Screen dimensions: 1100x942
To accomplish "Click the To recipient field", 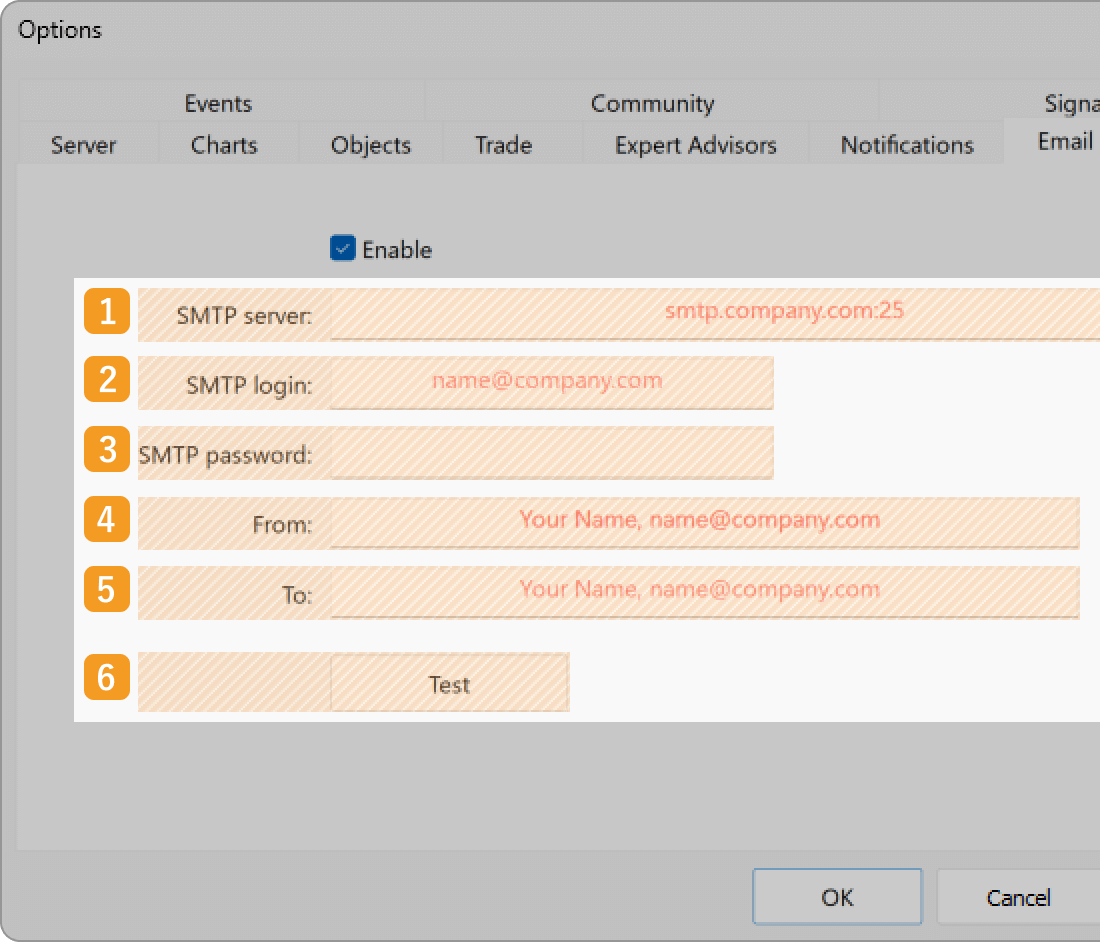I will pyautogui.click(x=704, y=591).
